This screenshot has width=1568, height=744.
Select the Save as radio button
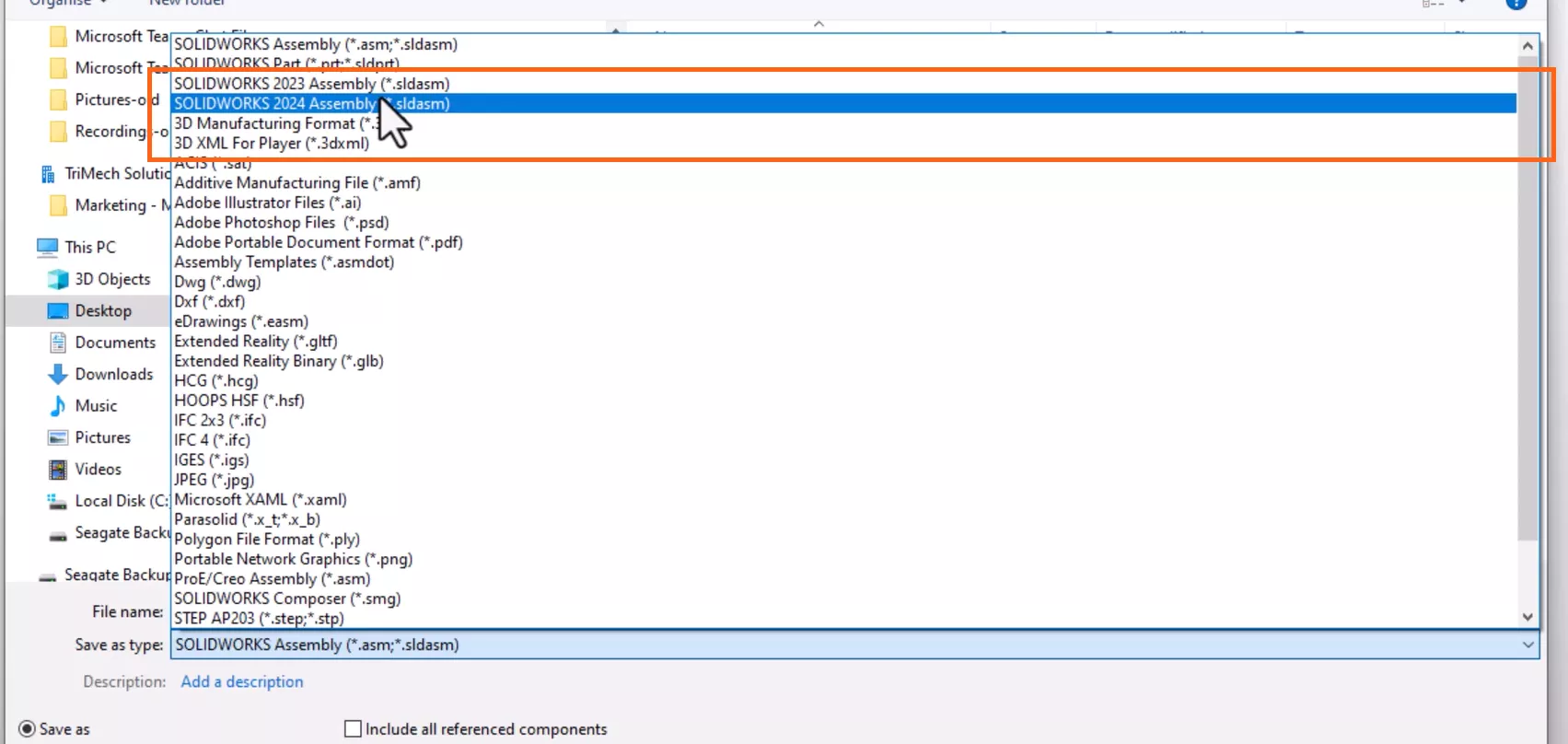click(28, 729)
